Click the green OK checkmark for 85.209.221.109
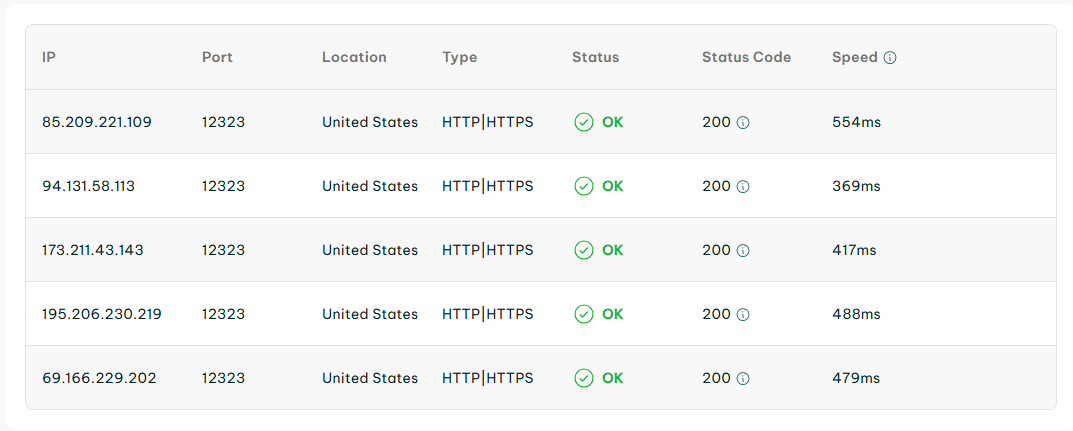Image resolution: width=1073 pixels, height=431 pixels. pyautogui.click(x=584, y=122)
